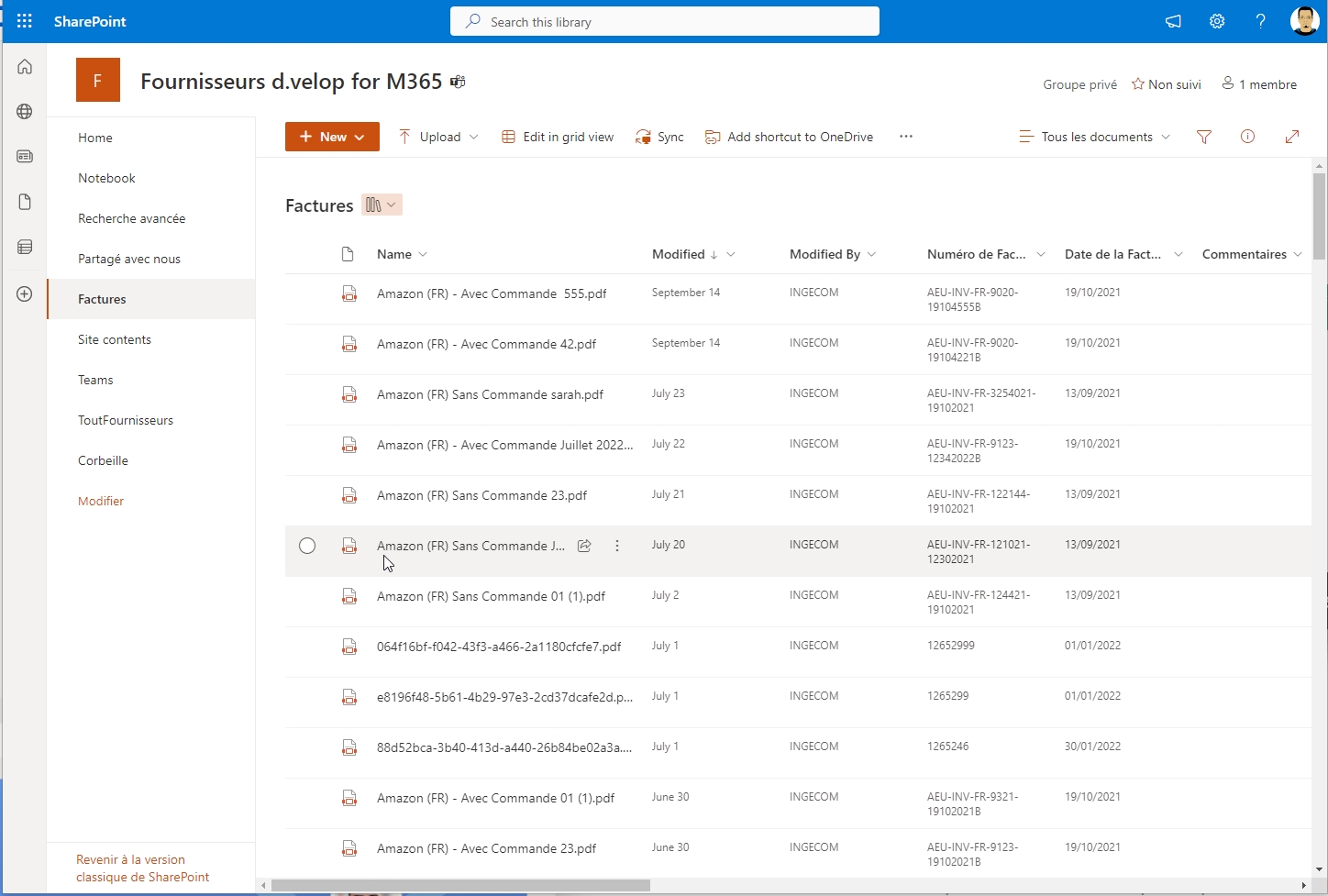Click invoice number cell 12652999
1328x896 pixels.
(x=951, y=646)
